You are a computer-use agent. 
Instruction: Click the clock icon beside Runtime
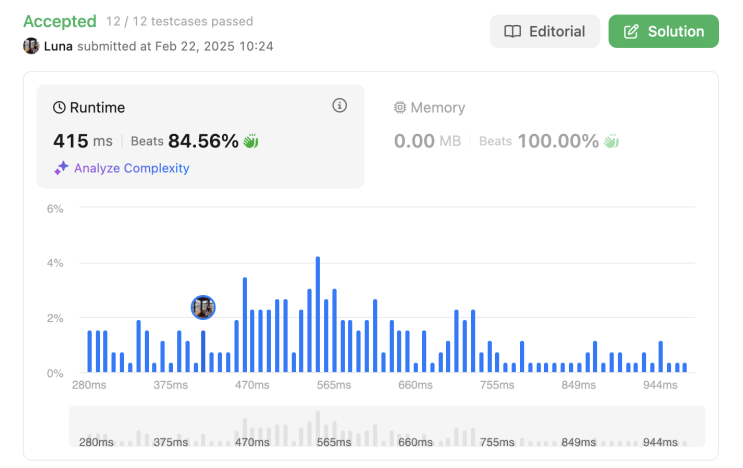pyautogui.click(x=59, y=107)
